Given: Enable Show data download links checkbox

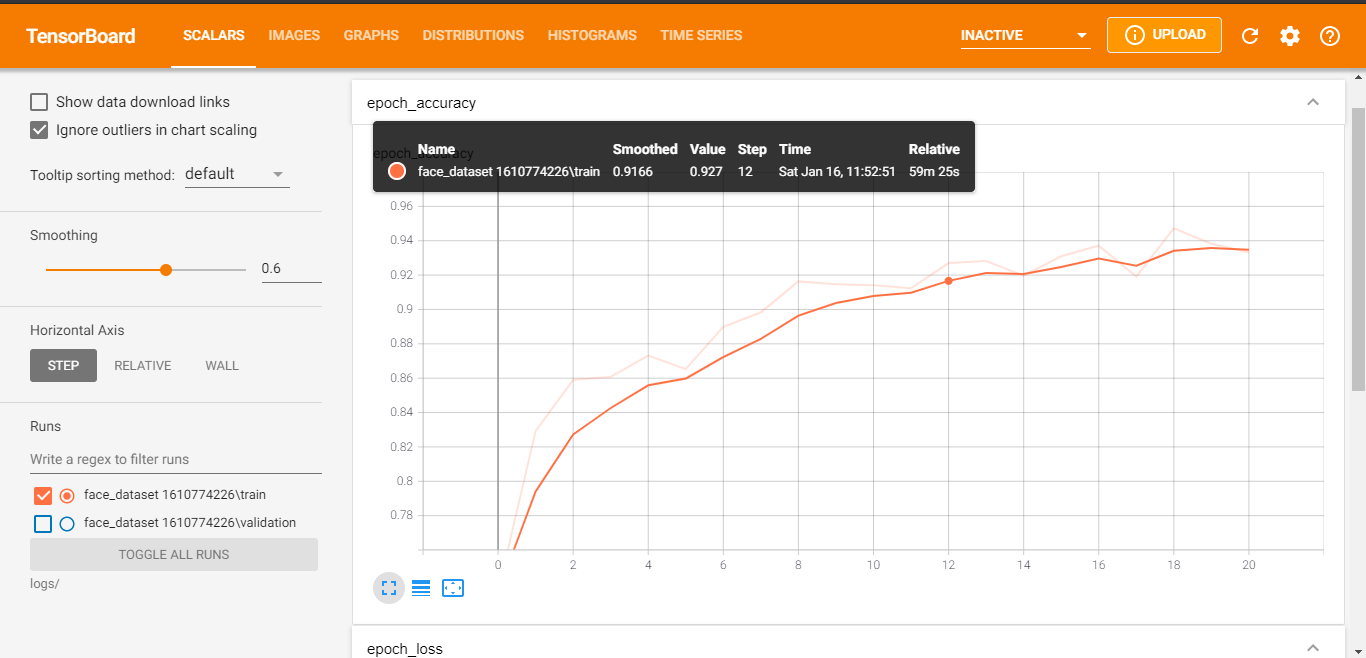Looking at the screenshot, I should click(39, 102).
